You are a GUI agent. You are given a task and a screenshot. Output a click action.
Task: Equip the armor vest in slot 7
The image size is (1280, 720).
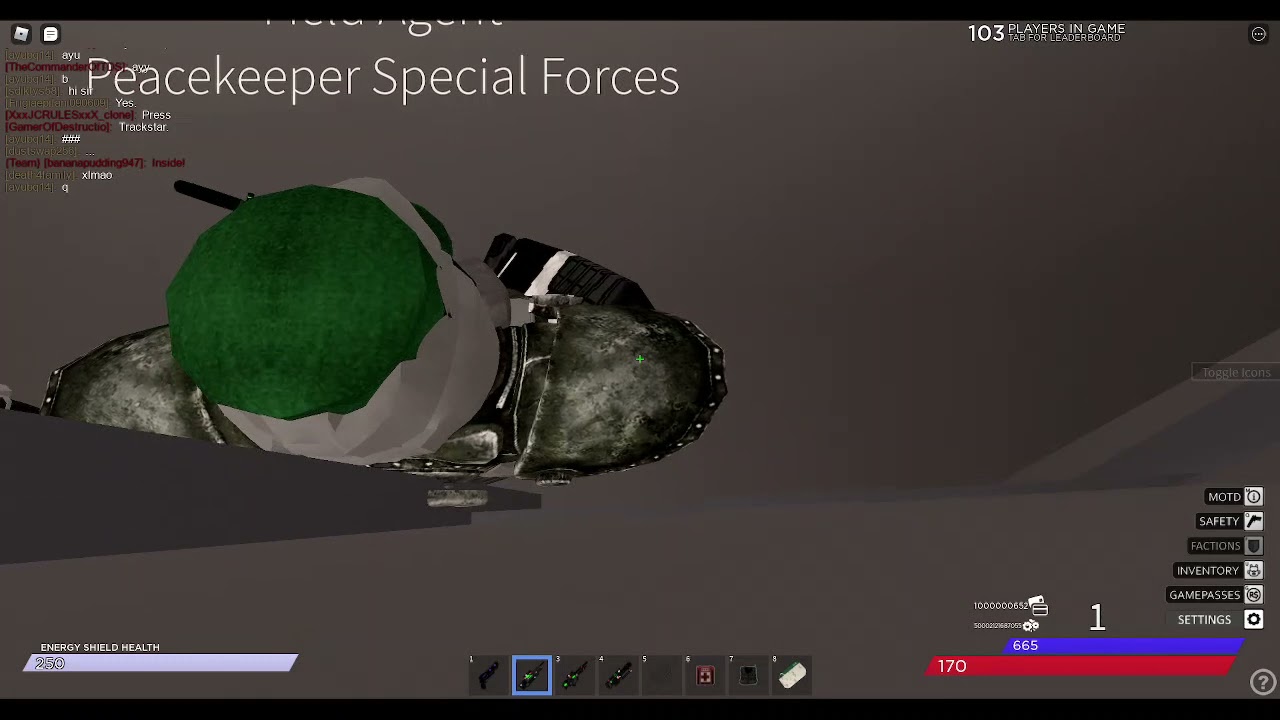click(748, 676)
